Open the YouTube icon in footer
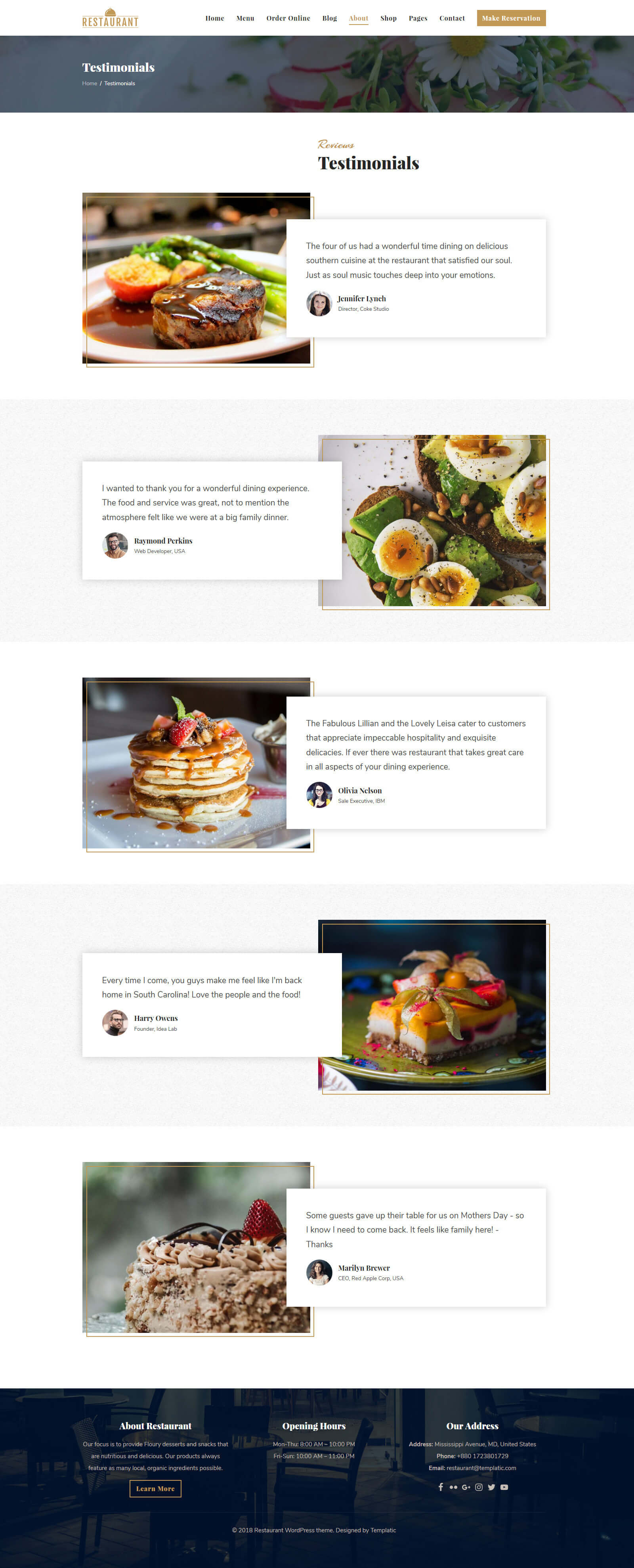Screen dimensions: 634x1568 click(x=504, y=1487)
